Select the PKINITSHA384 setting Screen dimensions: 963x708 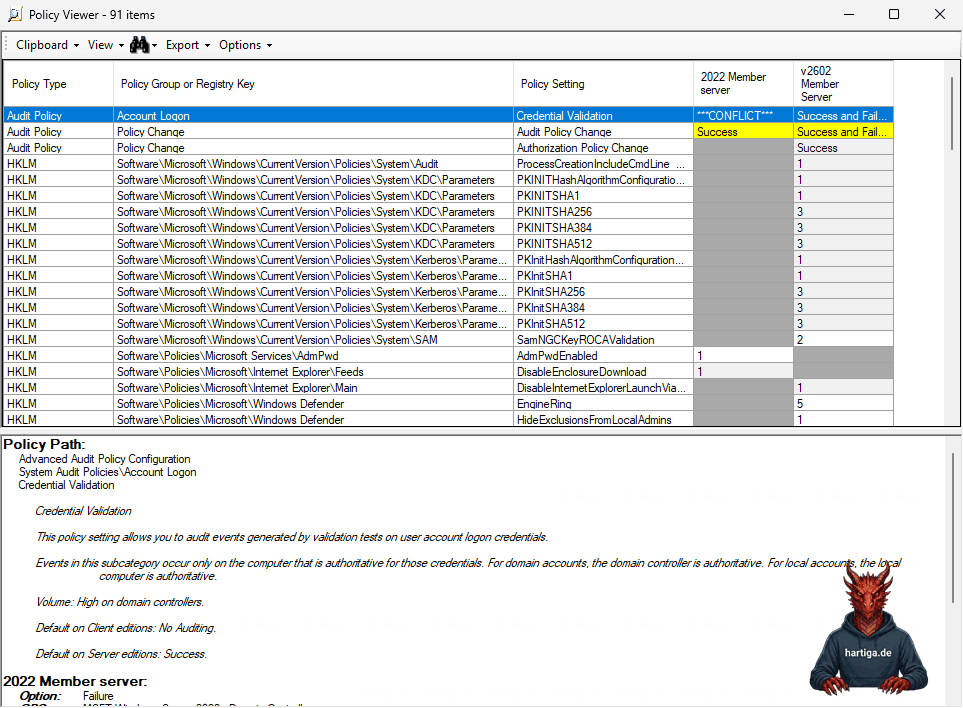click(x=604, y=227)
